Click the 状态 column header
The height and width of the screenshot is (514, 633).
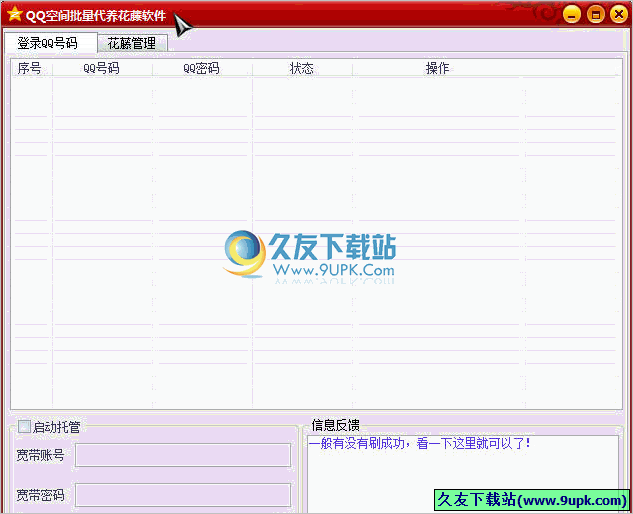[302, 68]
